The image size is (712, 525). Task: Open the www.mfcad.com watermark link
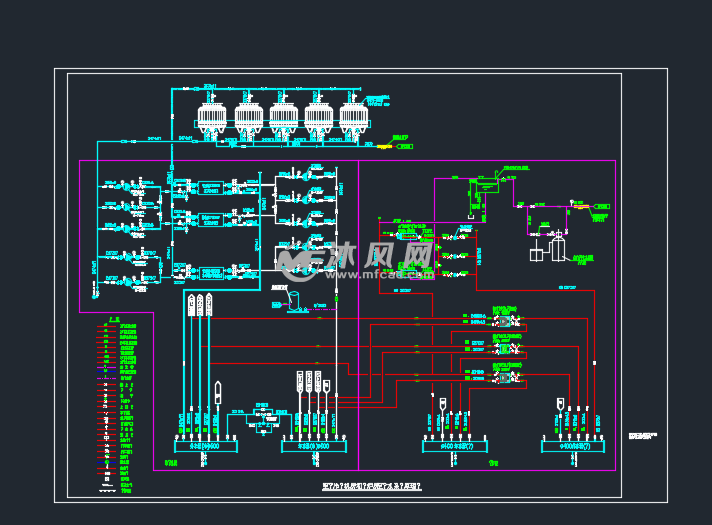[395, 273]
